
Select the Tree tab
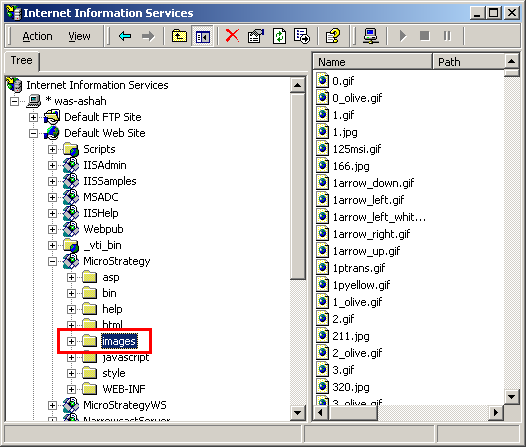point(21,60)
